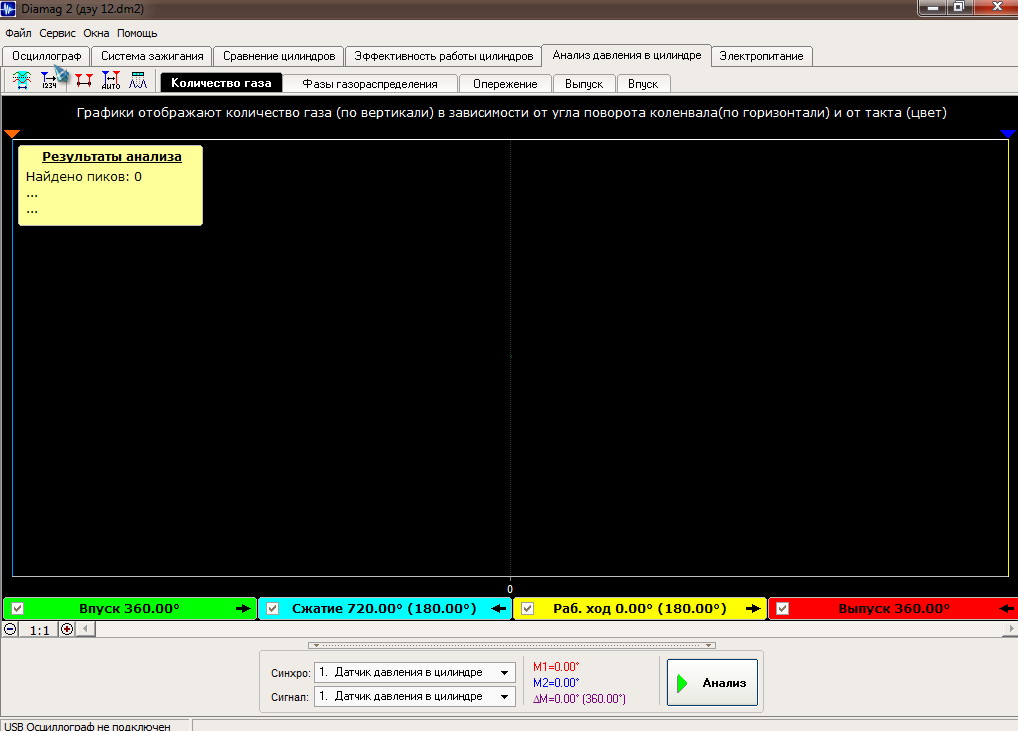
Task: Click the blue peaks detection toolbar icon
Action: [x=138, y=81]
